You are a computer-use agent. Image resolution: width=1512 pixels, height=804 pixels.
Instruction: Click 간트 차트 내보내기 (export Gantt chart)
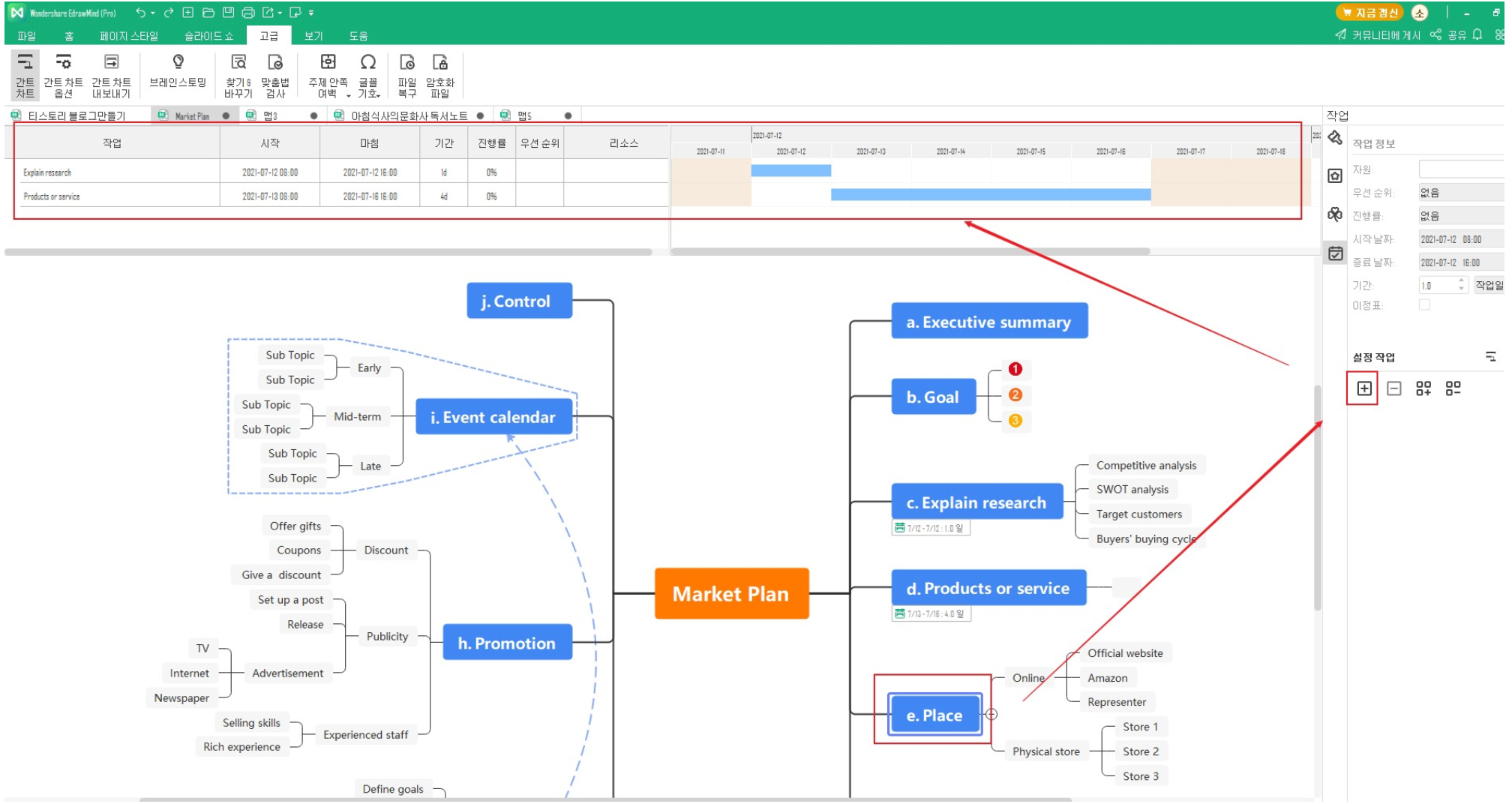(111, 76)
